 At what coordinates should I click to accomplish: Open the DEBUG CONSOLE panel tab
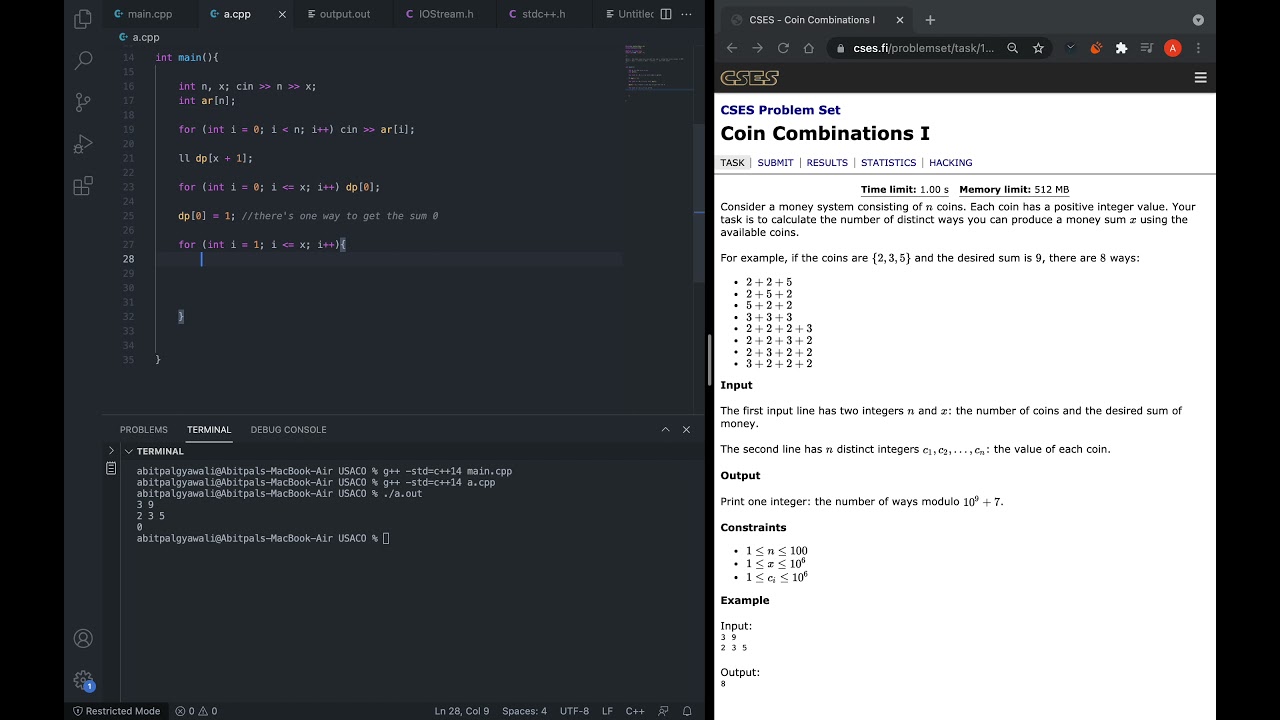pyautogui.click(x=288, y=429)
